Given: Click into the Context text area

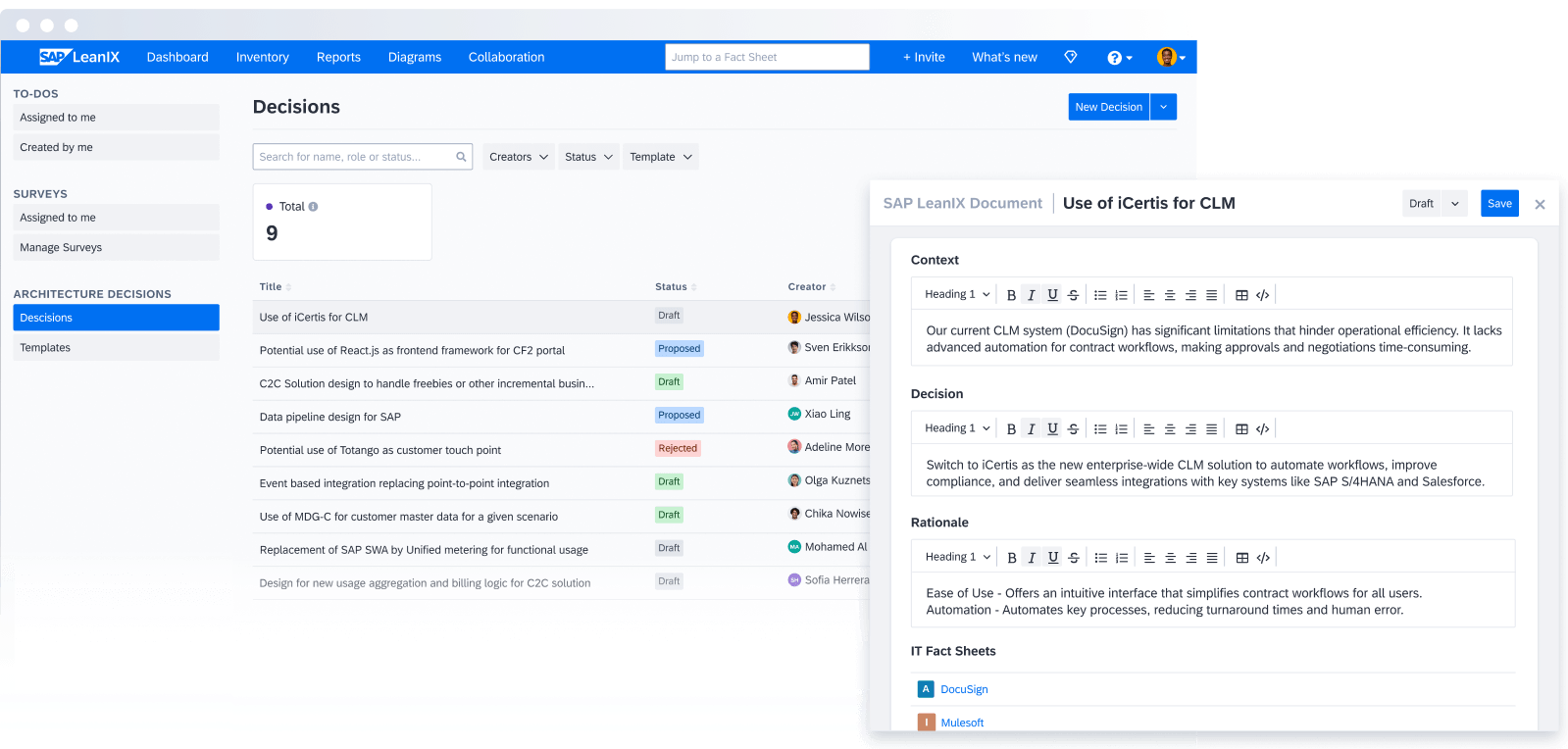Looking at the screenshot, I should (x=1213, y=339).
